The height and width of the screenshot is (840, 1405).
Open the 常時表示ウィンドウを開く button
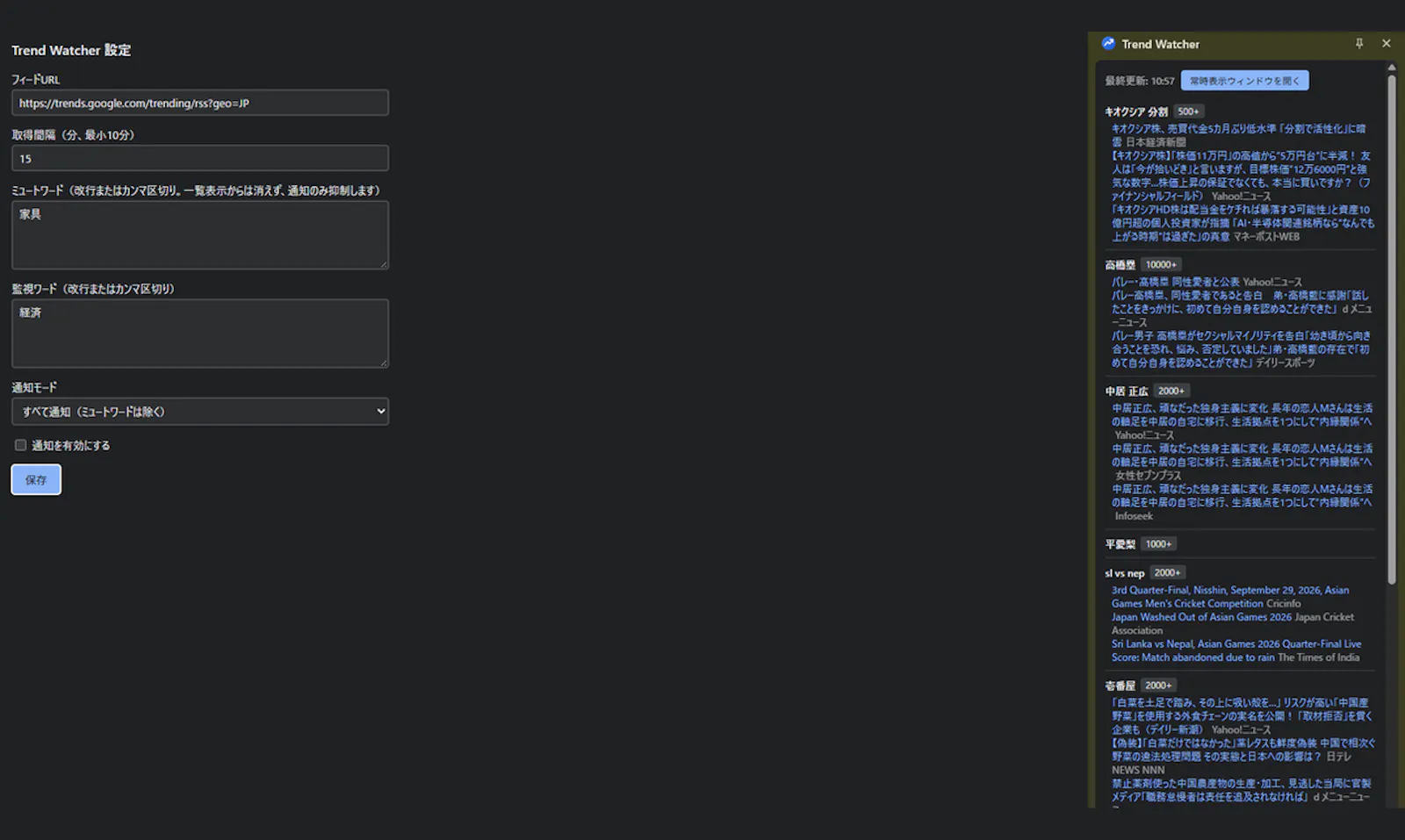pos(1244,81)
